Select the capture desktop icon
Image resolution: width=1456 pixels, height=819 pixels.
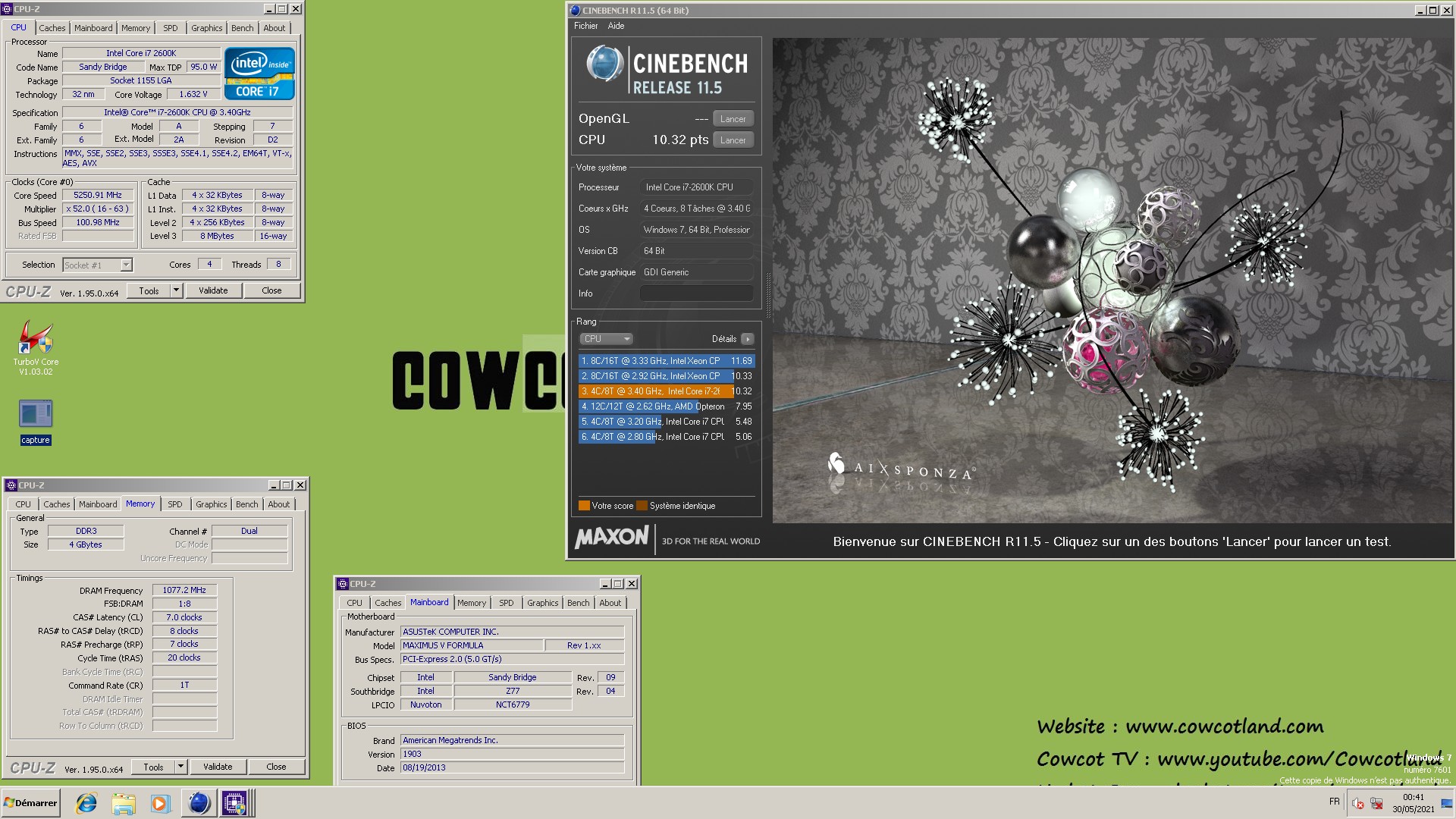36,421
